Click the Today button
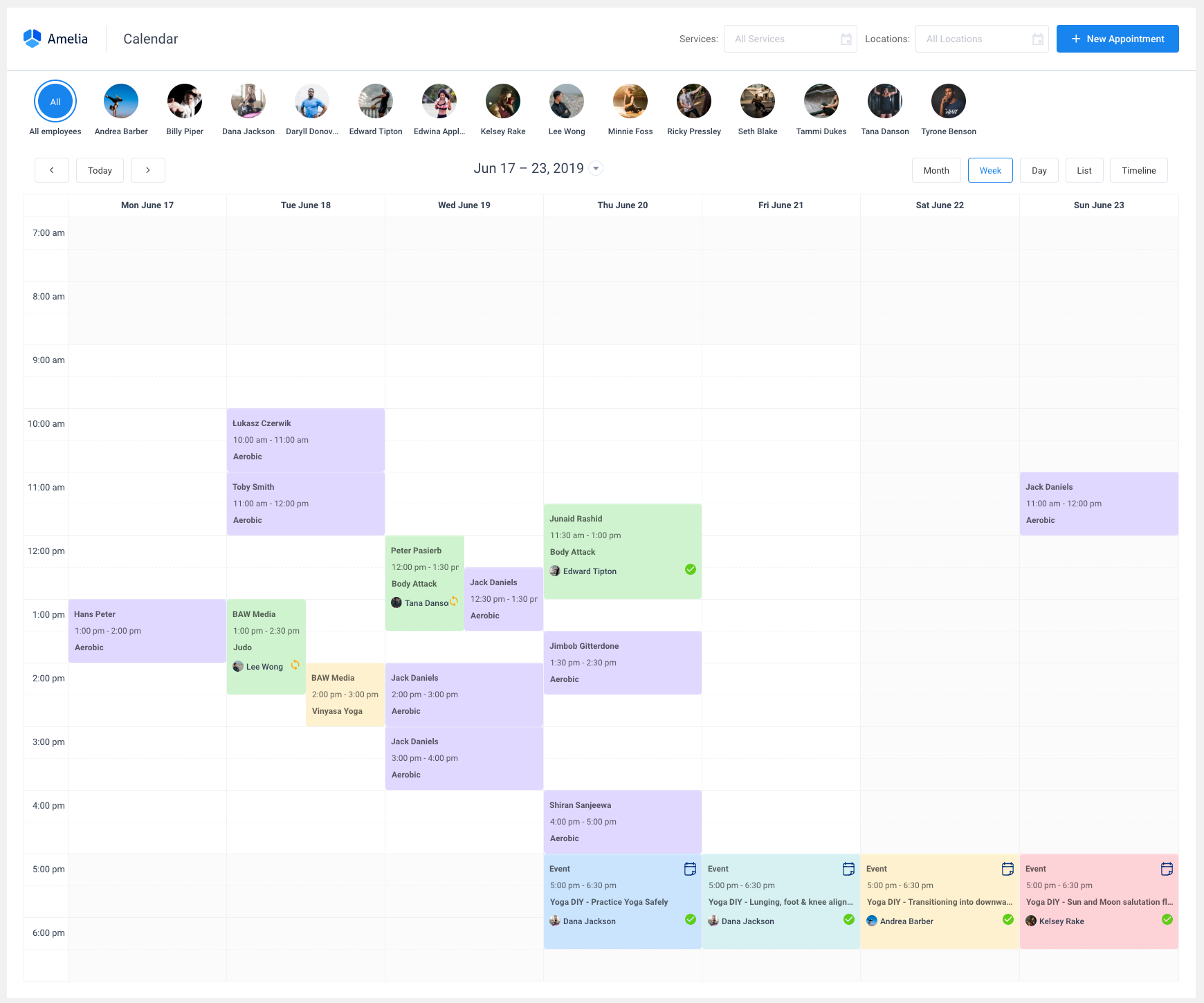 click(x=100, y=169)
